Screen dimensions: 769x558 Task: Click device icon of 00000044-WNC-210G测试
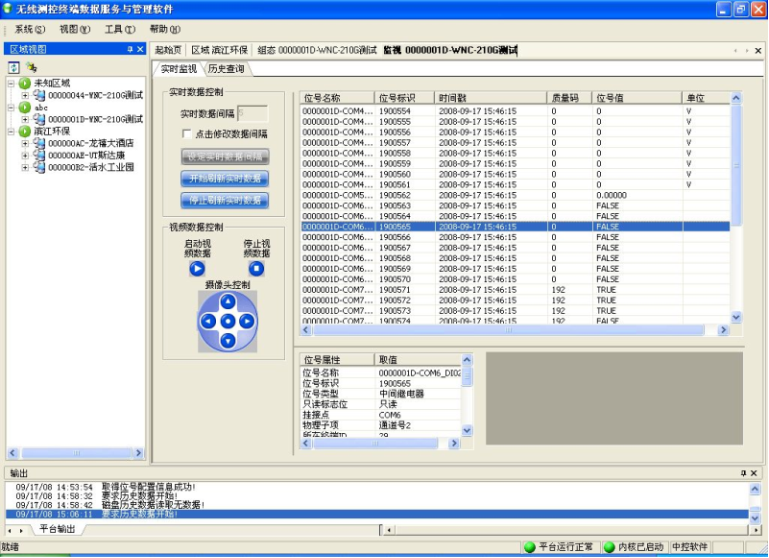tap(39, 95)
